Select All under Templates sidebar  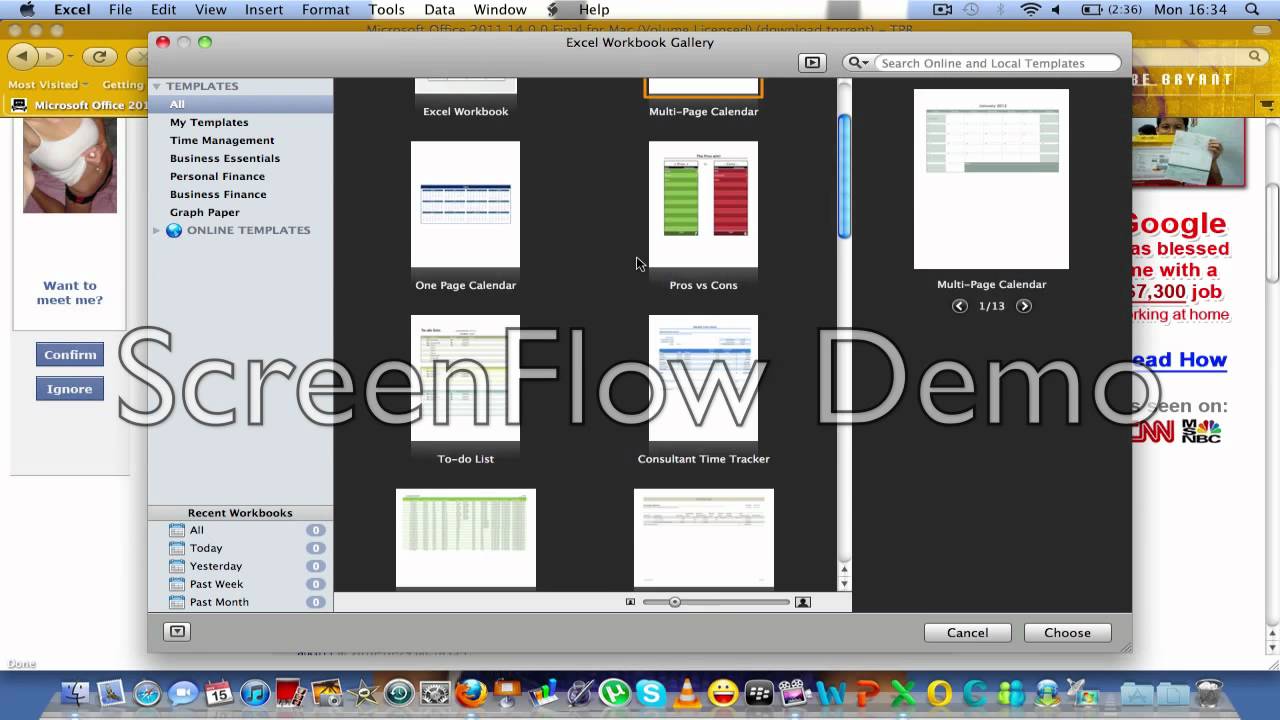click(x=177, y=104)
